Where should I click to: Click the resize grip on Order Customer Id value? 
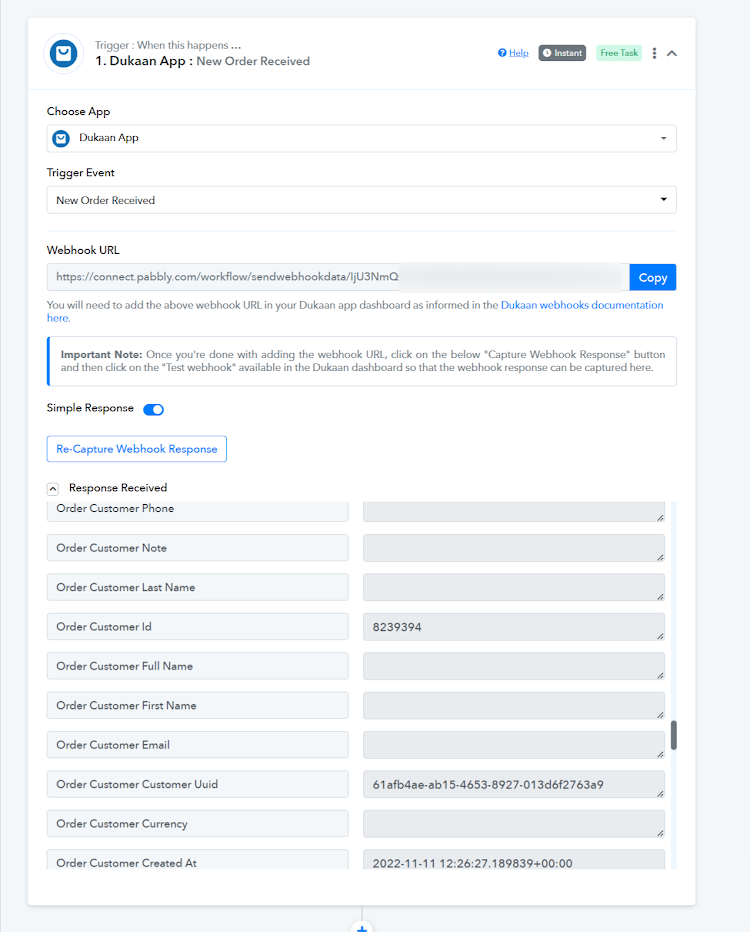point(660,636)
